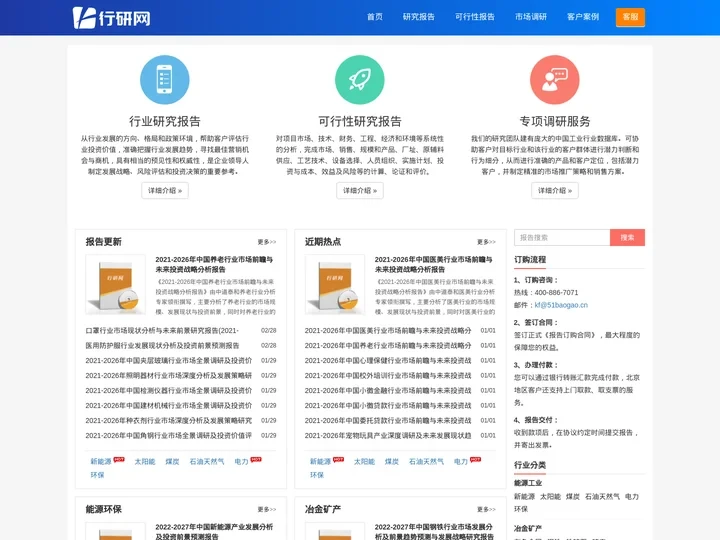The image size is (720, 540).
Task: Click 更多 in 近期热点 panel
Action: (486, 242)
